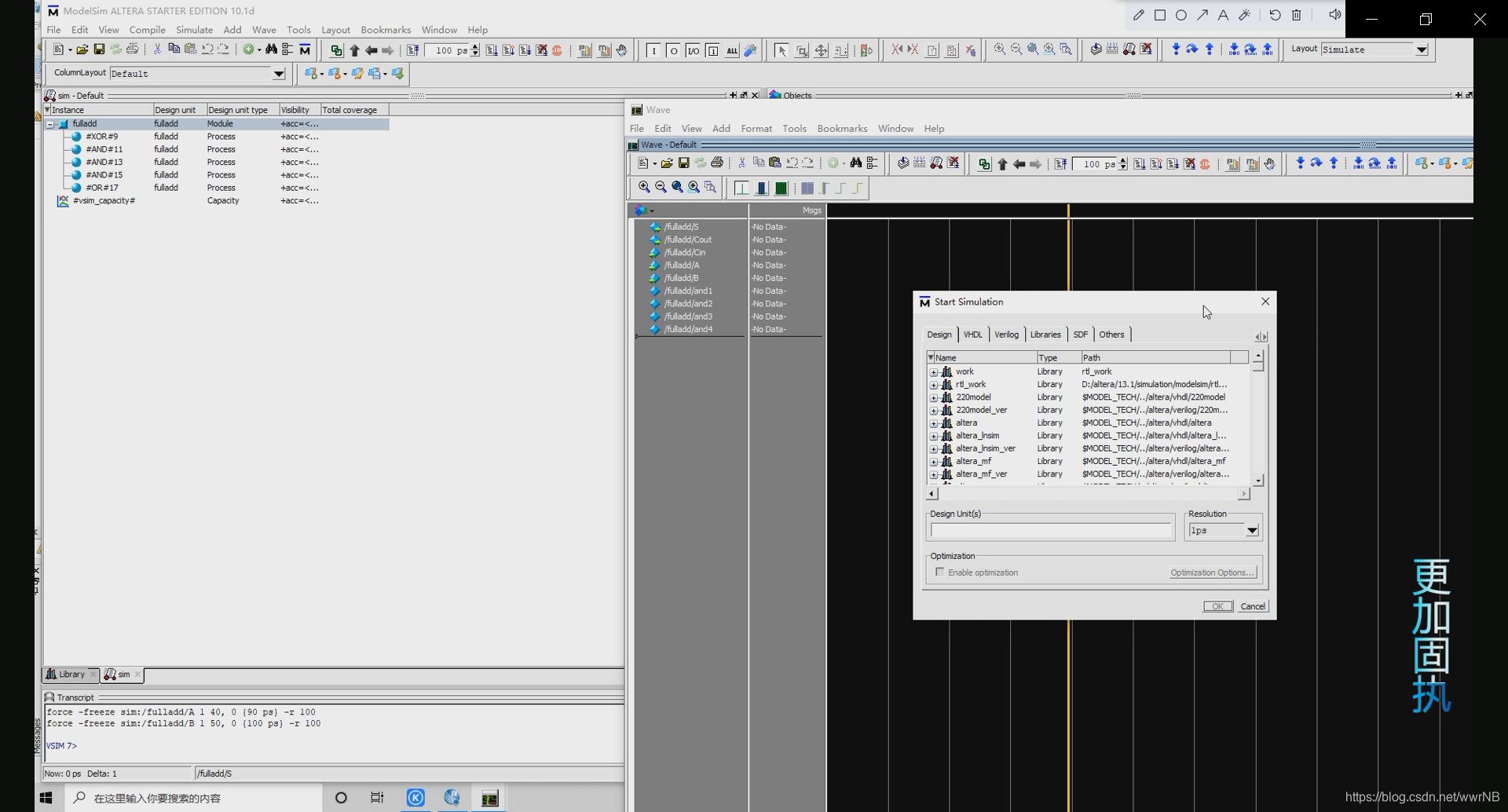This screenshot has width=1508, height=812.
Task: Open the Layout Simulate dropdown
Action: (1422, 49)
